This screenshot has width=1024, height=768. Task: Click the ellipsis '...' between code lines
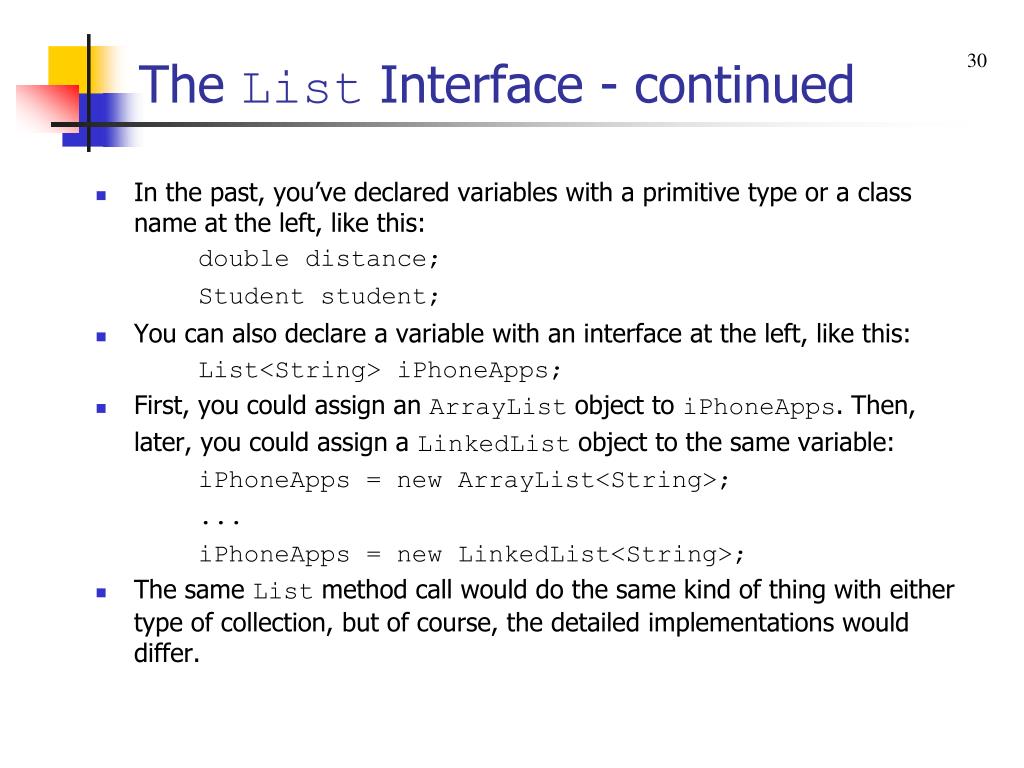[x=220, y=521]
